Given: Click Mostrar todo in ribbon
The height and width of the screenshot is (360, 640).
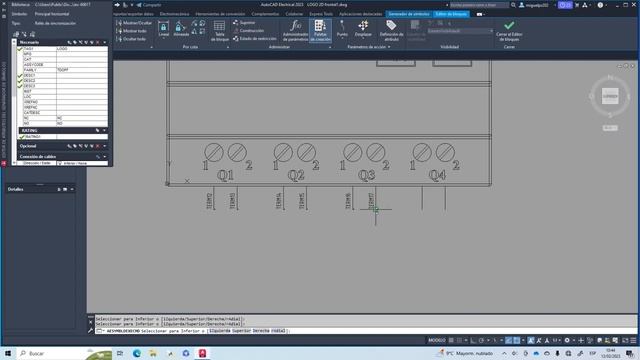Looking at the screenshot, I should pos(131,31).
